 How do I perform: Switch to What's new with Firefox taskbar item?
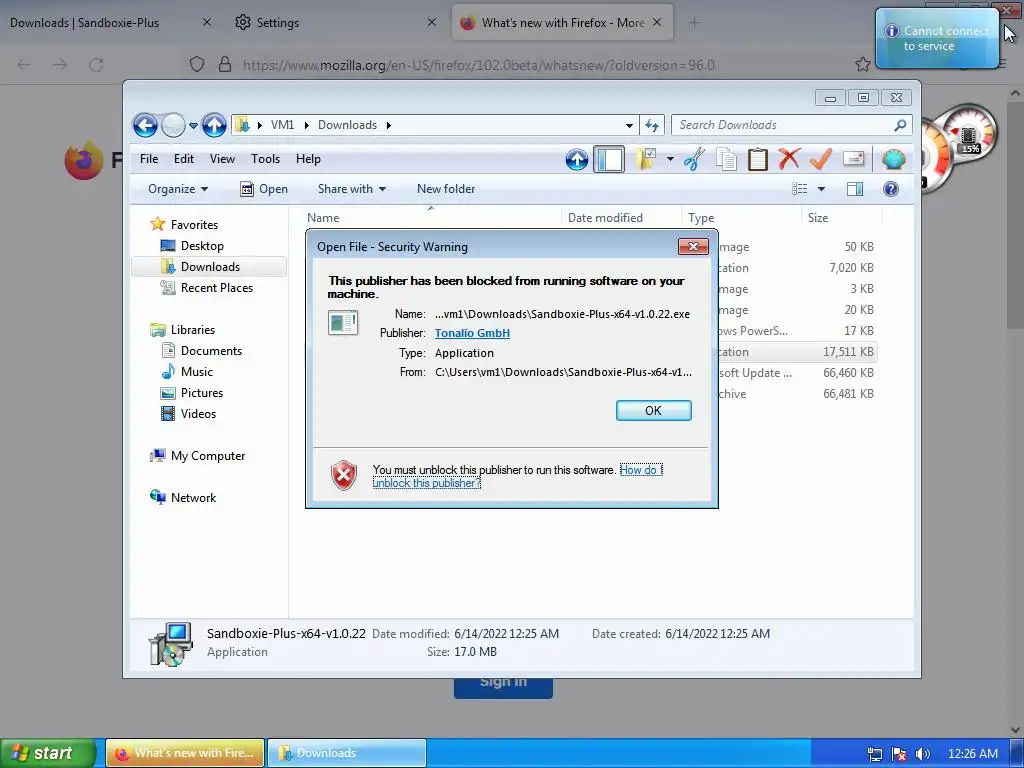point(185,753)
